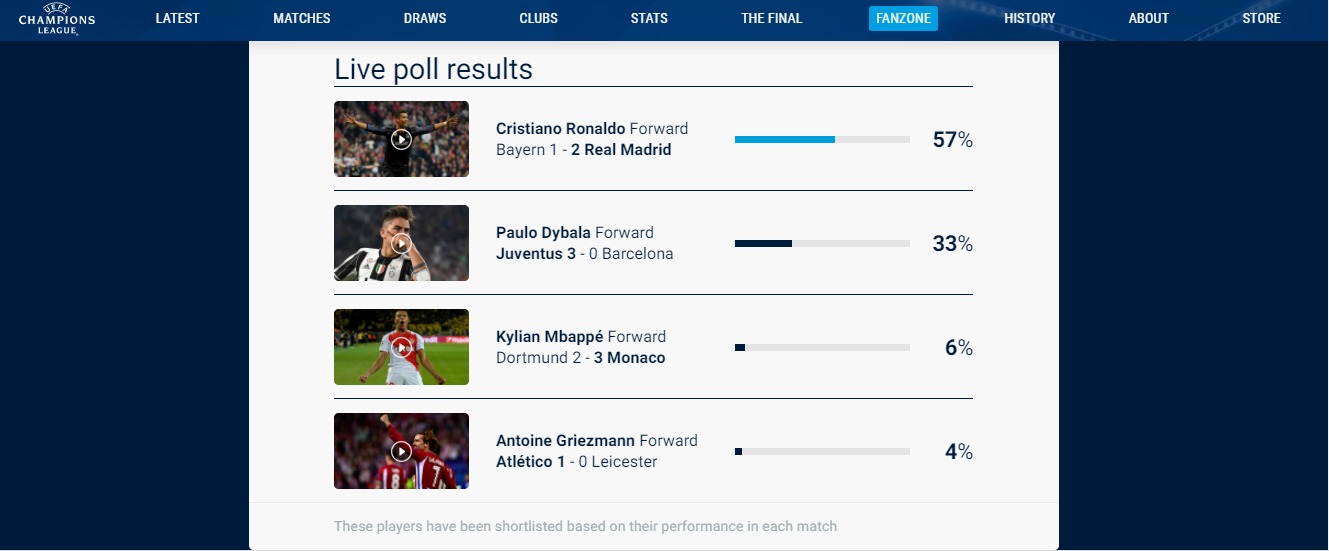This screenshot has width=1329, height=551.
Task: Open the Stats section
Action: [649, 18]
